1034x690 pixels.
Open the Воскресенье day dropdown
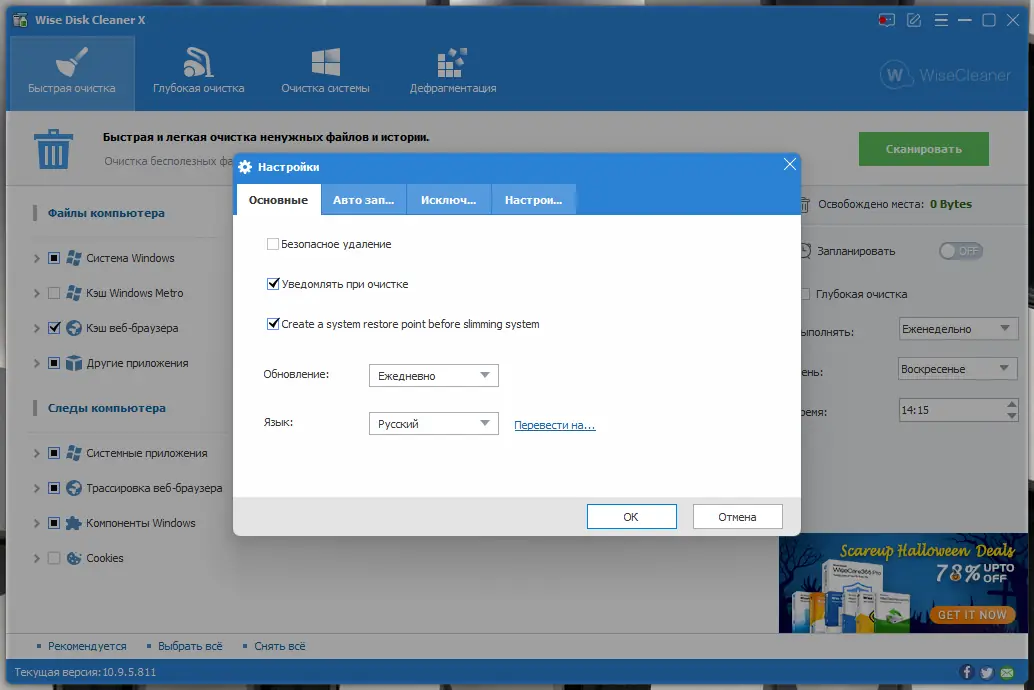(x=958, y=369)
